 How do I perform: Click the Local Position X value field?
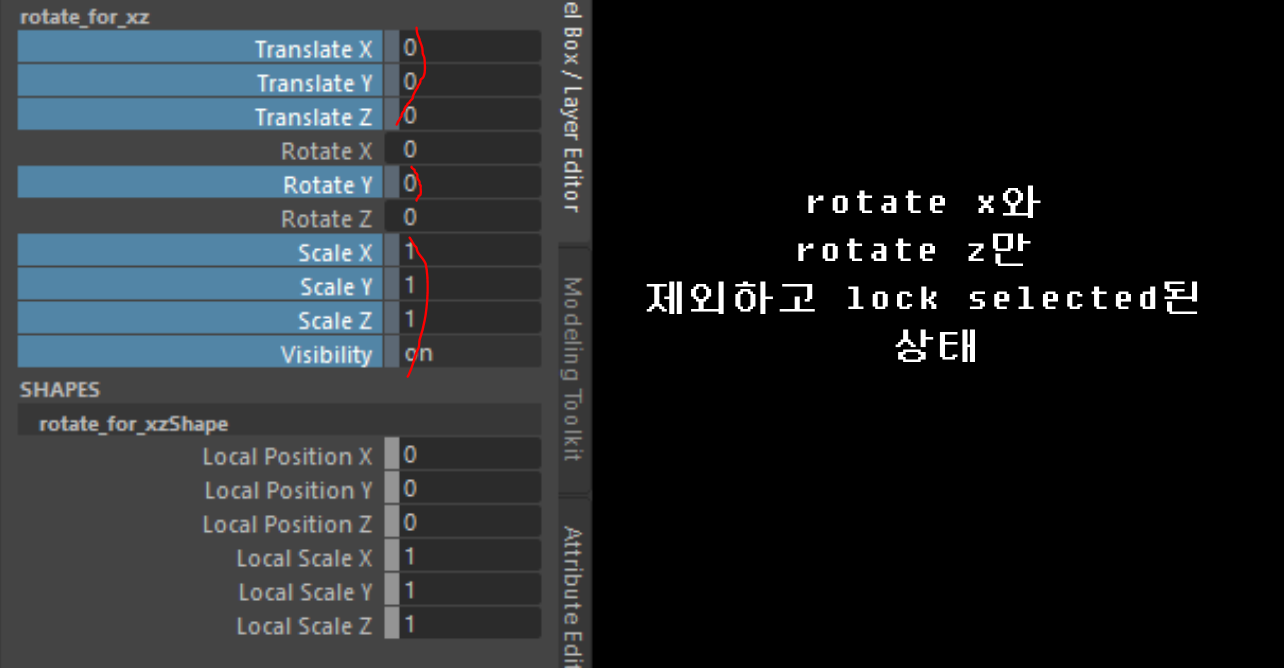(x=470, y=455)
